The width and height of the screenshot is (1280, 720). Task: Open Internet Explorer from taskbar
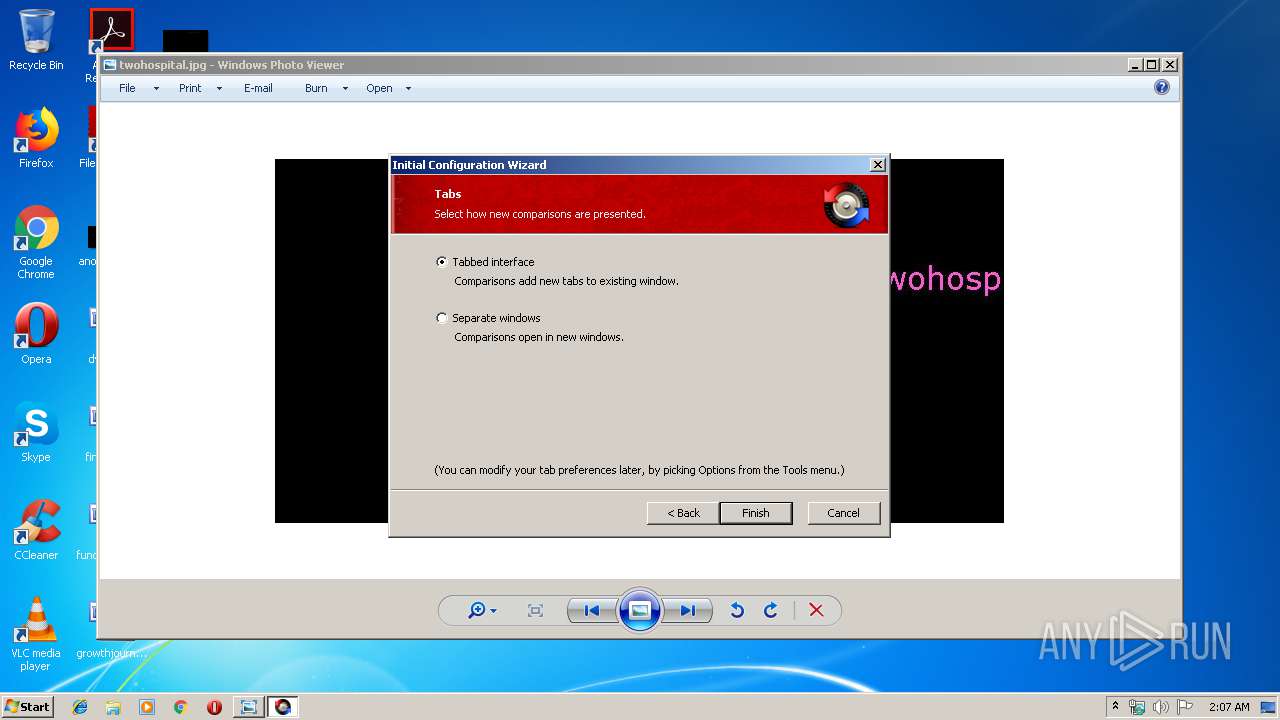click(x=80, y=707)
